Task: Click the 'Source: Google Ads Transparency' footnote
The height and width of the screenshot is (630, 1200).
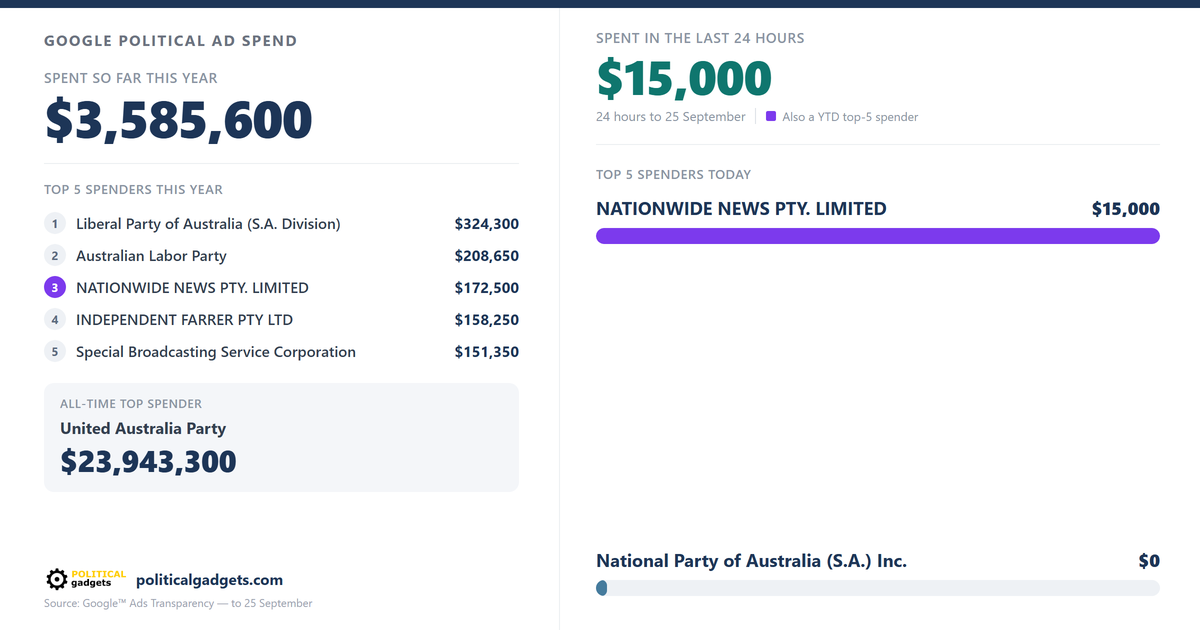Action: [x=178, y=603]
